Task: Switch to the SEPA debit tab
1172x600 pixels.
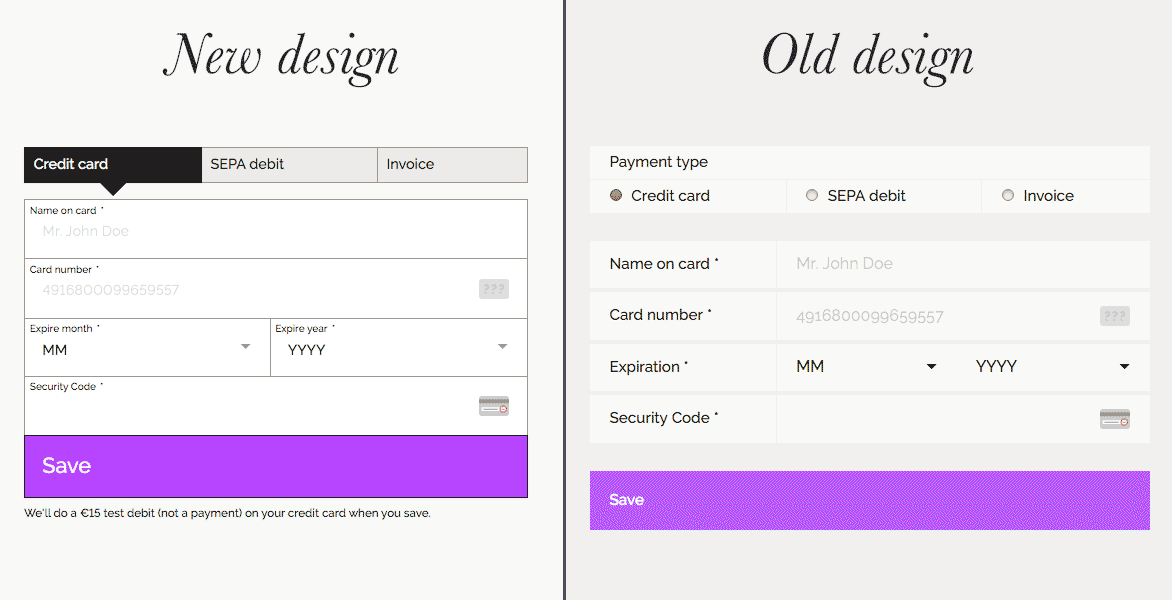Action: coord(289,164)
